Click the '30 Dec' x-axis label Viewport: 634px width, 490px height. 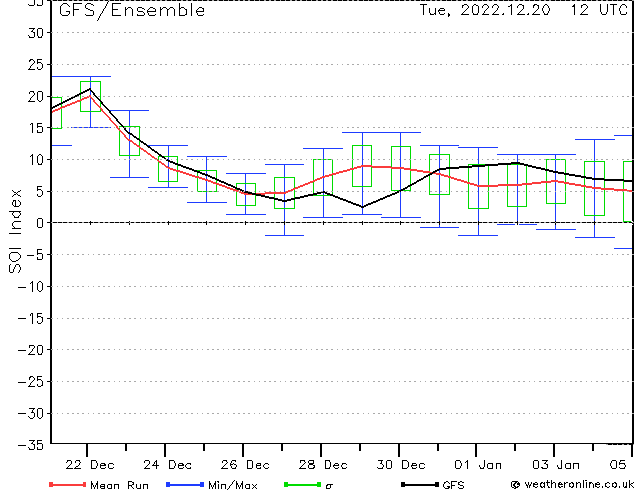(x=401, y=465)
